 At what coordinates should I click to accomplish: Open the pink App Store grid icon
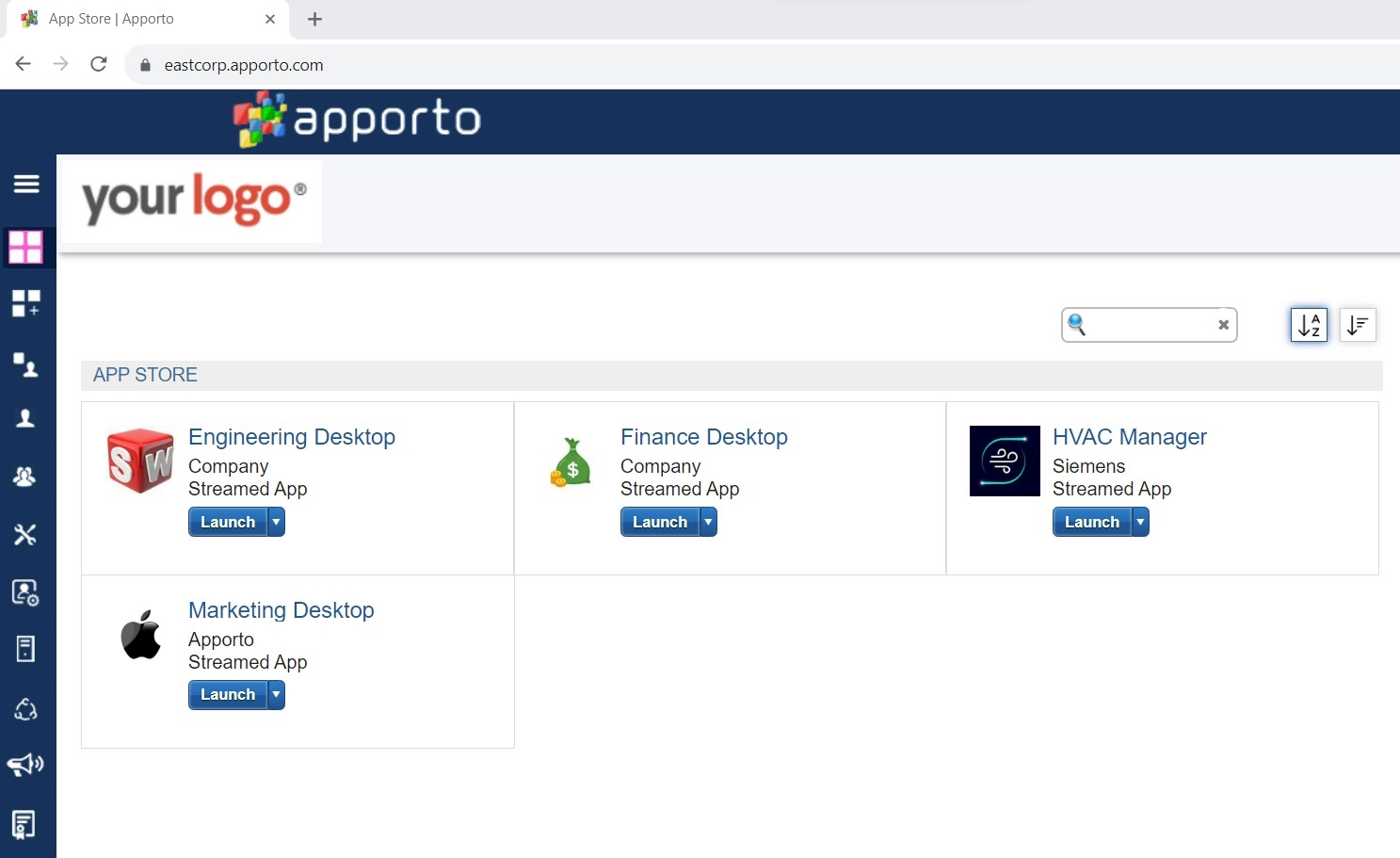tap(25, 247)
